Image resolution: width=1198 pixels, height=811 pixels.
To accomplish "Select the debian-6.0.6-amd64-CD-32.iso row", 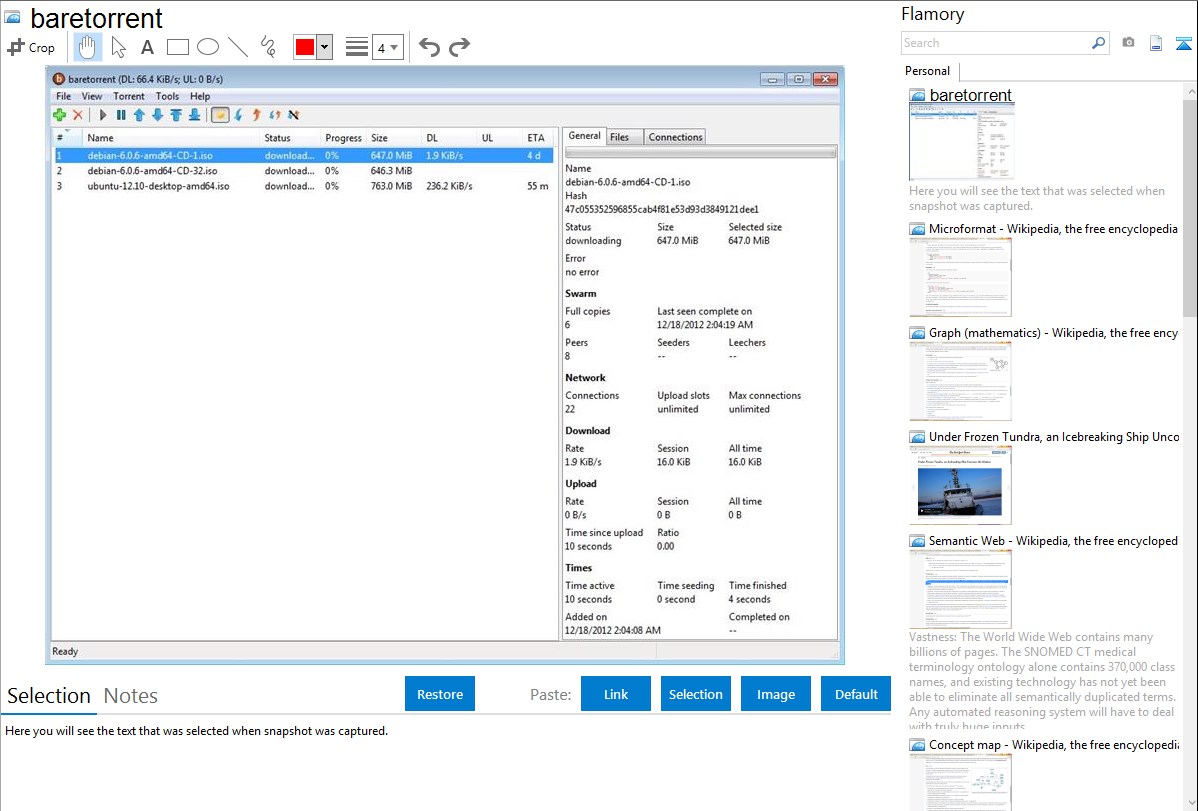I will [303, 170].
